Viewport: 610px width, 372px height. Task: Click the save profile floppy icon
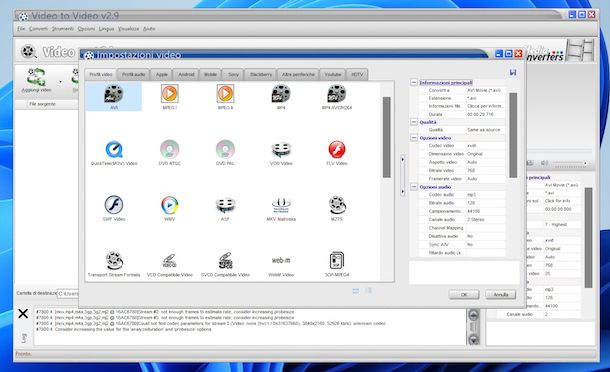(x=513, y=72)
